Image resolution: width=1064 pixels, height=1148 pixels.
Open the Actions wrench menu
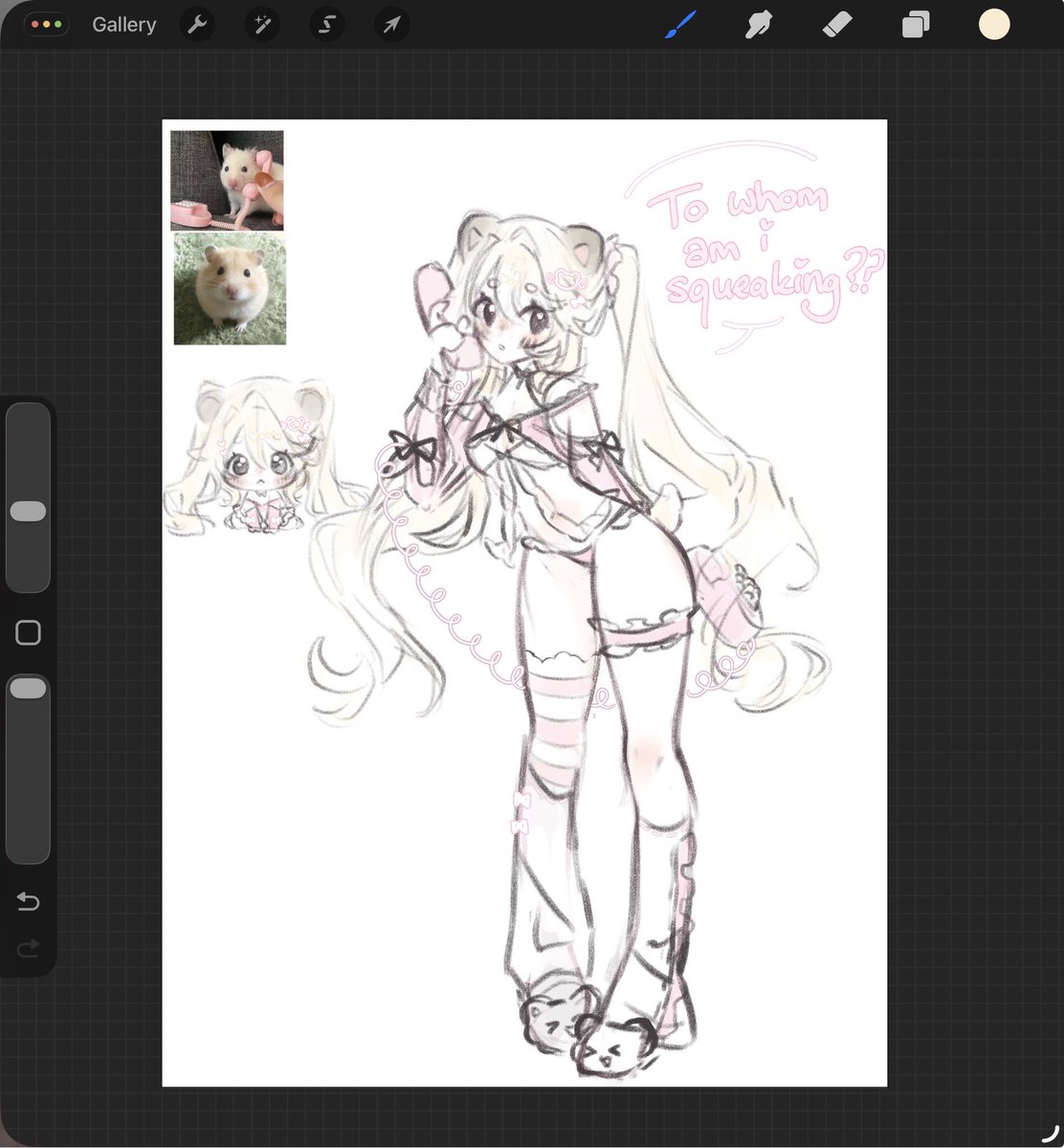tap(197, 25)
